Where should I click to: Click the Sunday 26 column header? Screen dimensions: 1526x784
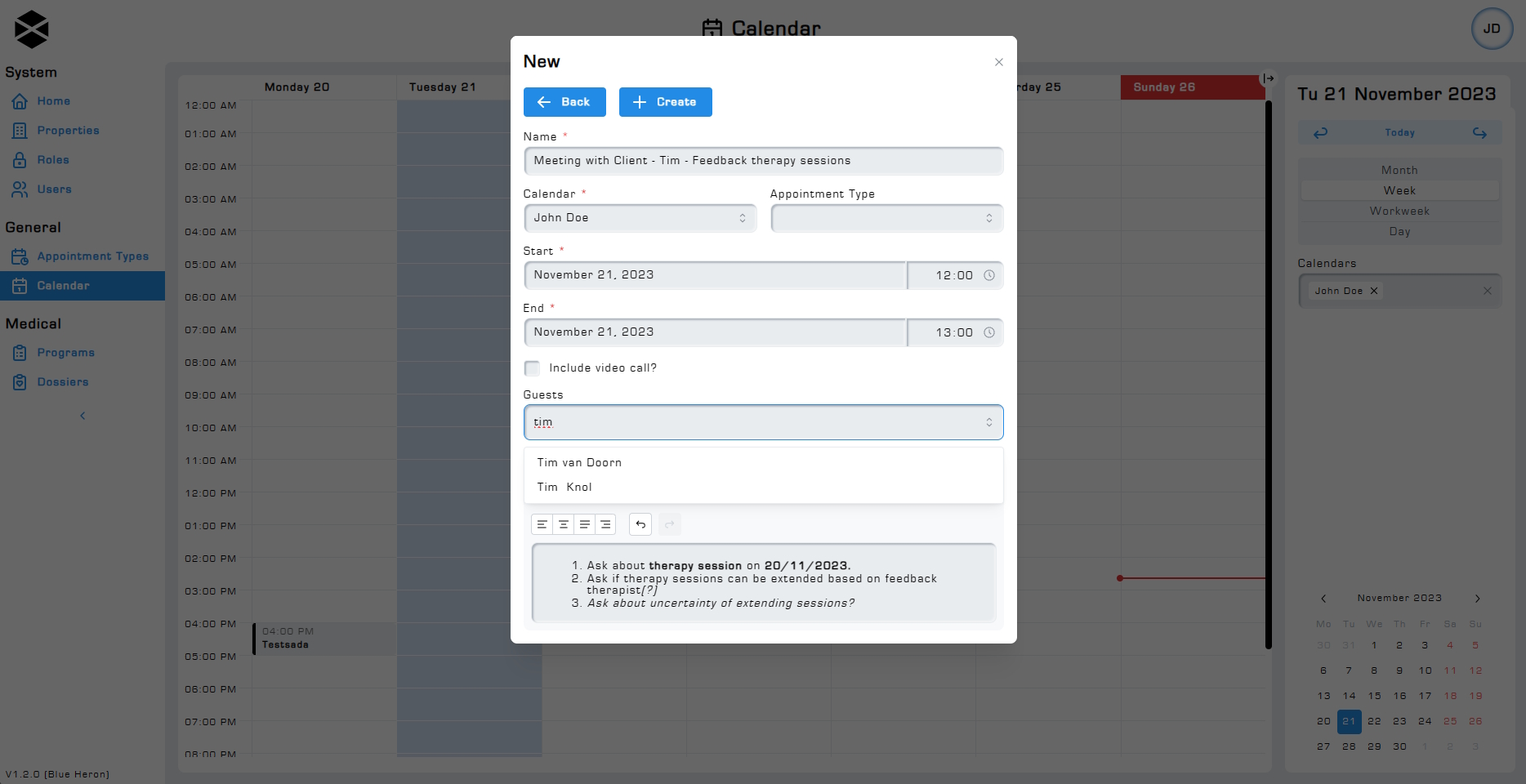tap(1192, 87)
